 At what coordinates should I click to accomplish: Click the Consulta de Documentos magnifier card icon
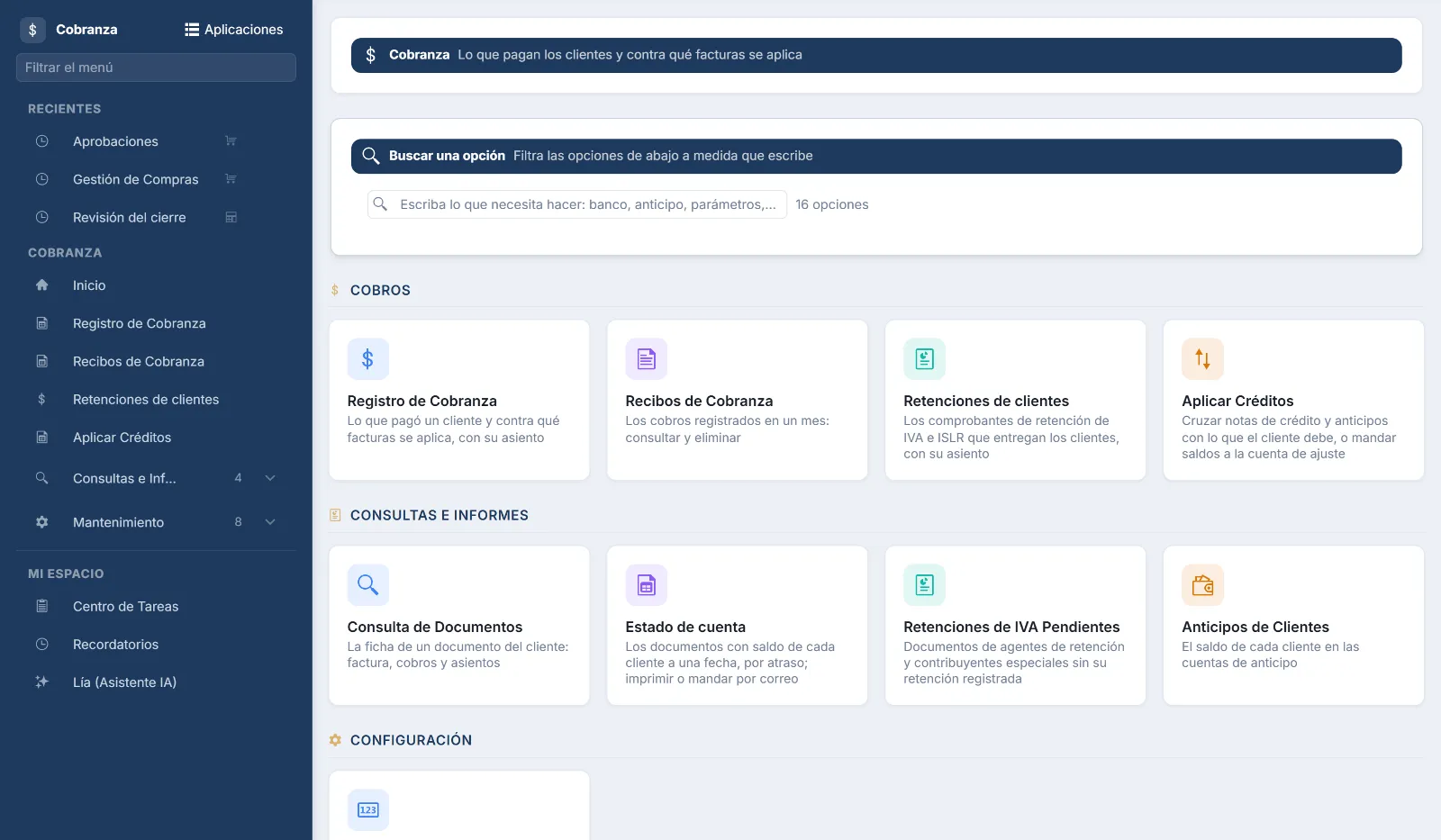[x=367, y=585]
